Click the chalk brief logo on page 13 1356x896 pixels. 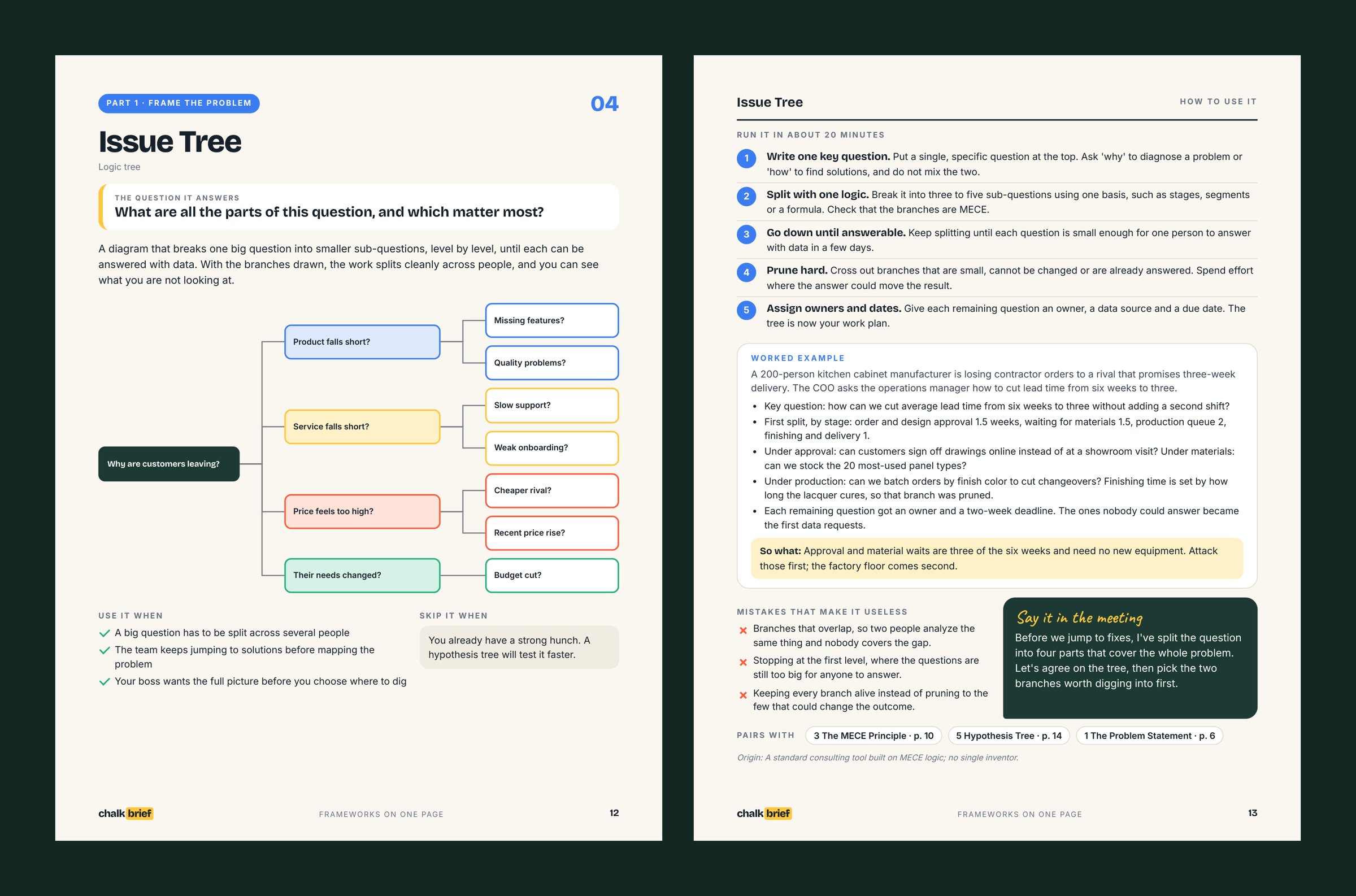[x=764, y=813]
